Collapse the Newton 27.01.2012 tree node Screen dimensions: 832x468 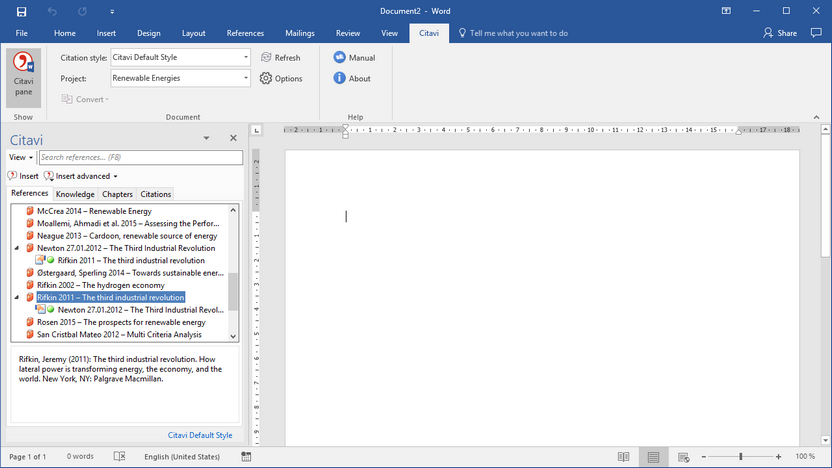(16, 248)
